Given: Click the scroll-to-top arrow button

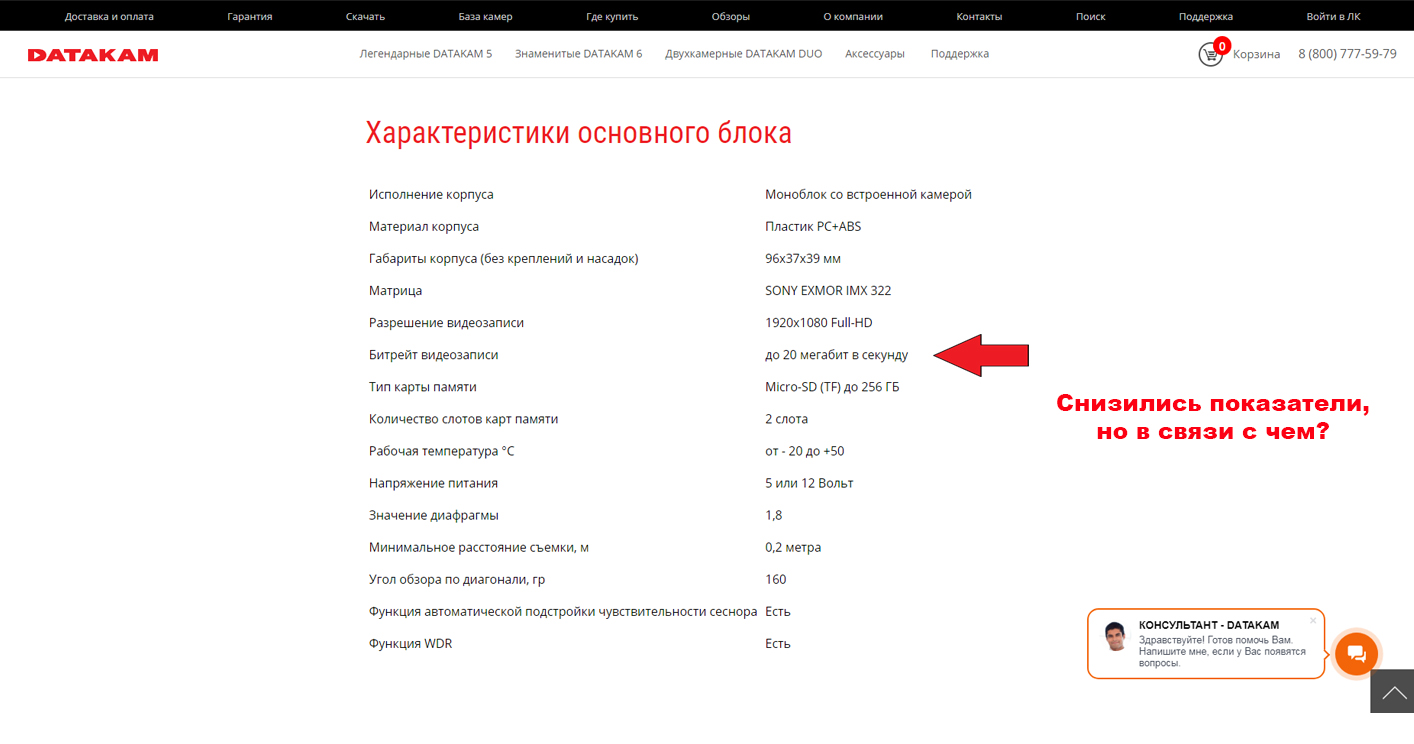Looking at the screenshot, I should [1393, 692].
